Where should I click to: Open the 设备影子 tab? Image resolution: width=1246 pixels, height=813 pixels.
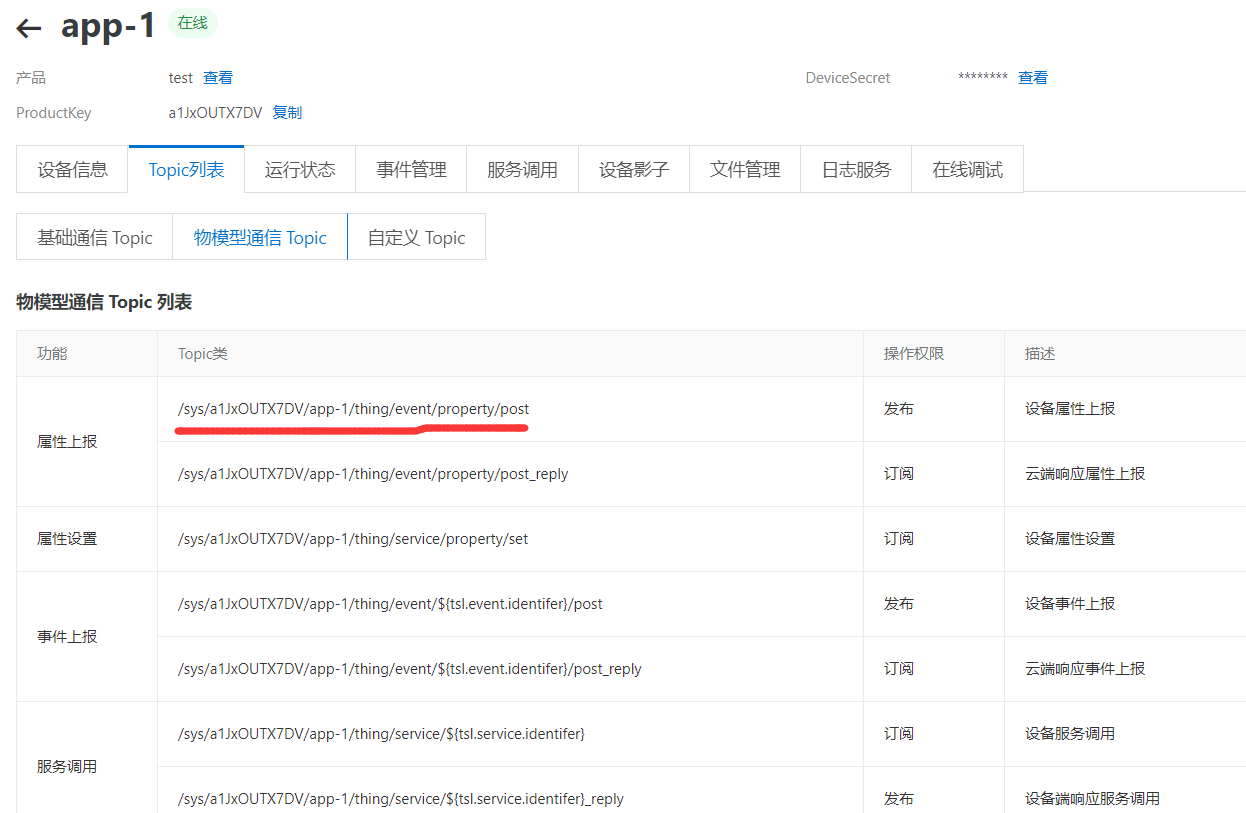pyautogui.click(x=634, y=169)
